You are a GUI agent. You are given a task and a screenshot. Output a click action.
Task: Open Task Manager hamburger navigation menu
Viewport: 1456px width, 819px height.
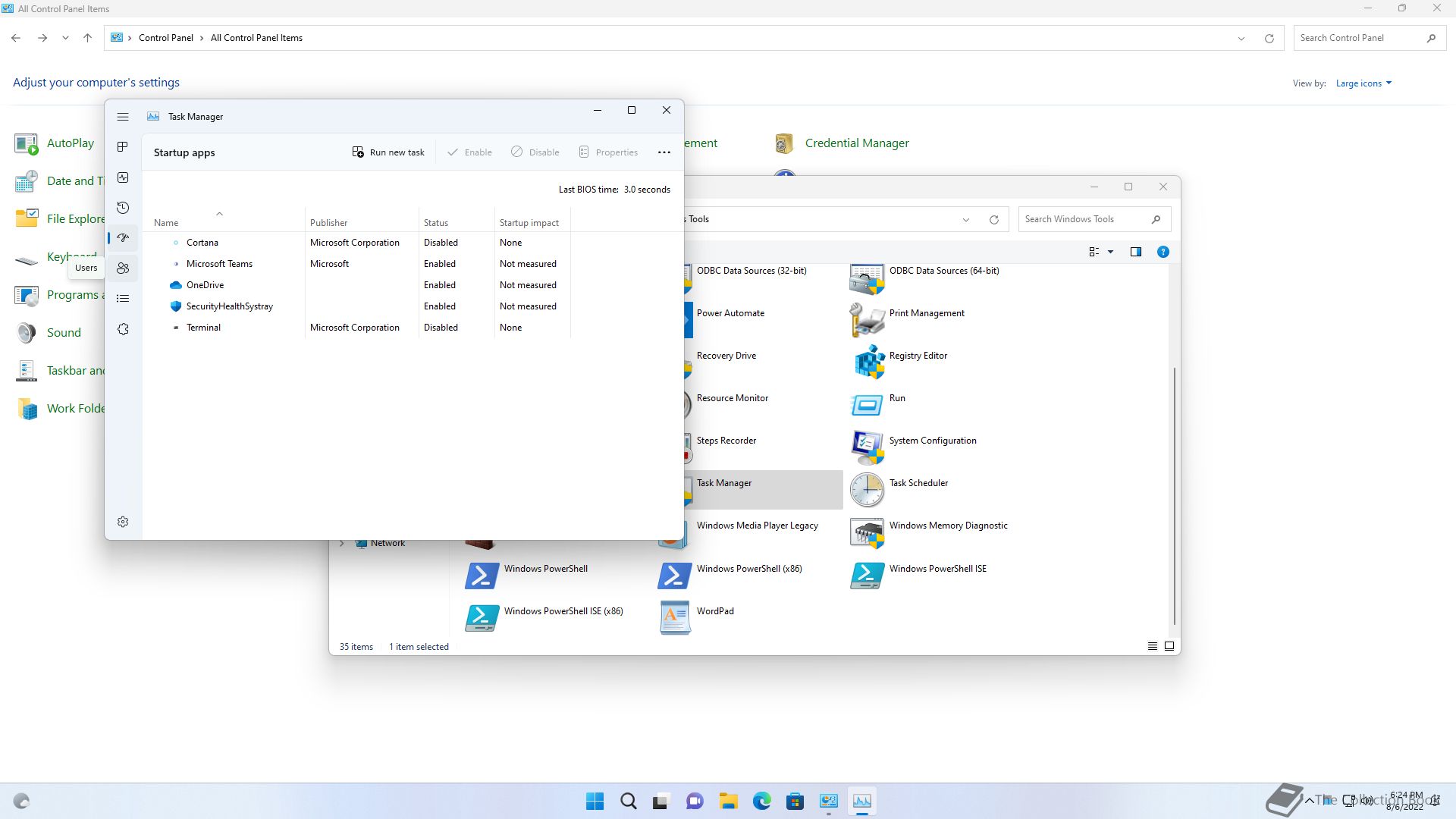(x=123, y=117)
